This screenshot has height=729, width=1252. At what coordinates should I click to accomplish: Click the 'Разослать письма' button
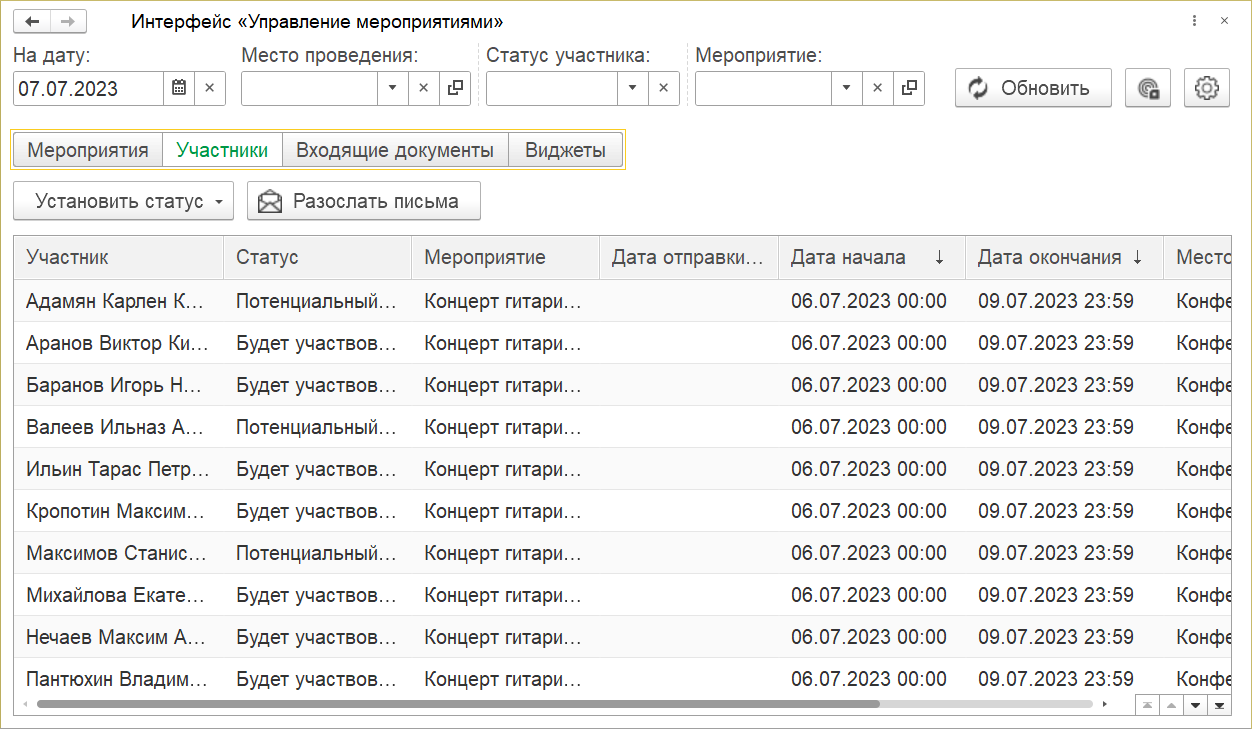(x=364, y=201)
